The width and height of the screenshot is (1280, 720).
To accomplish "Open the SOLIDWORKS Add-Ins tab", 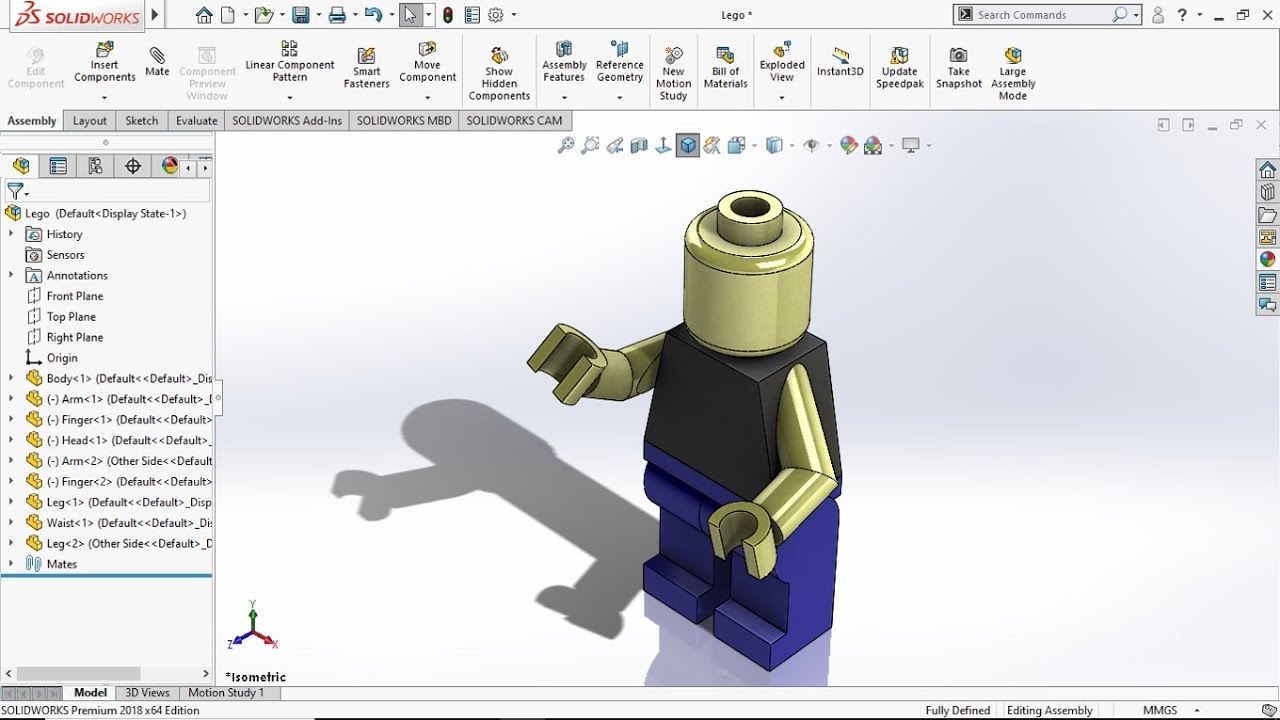I will click(287, 121).
